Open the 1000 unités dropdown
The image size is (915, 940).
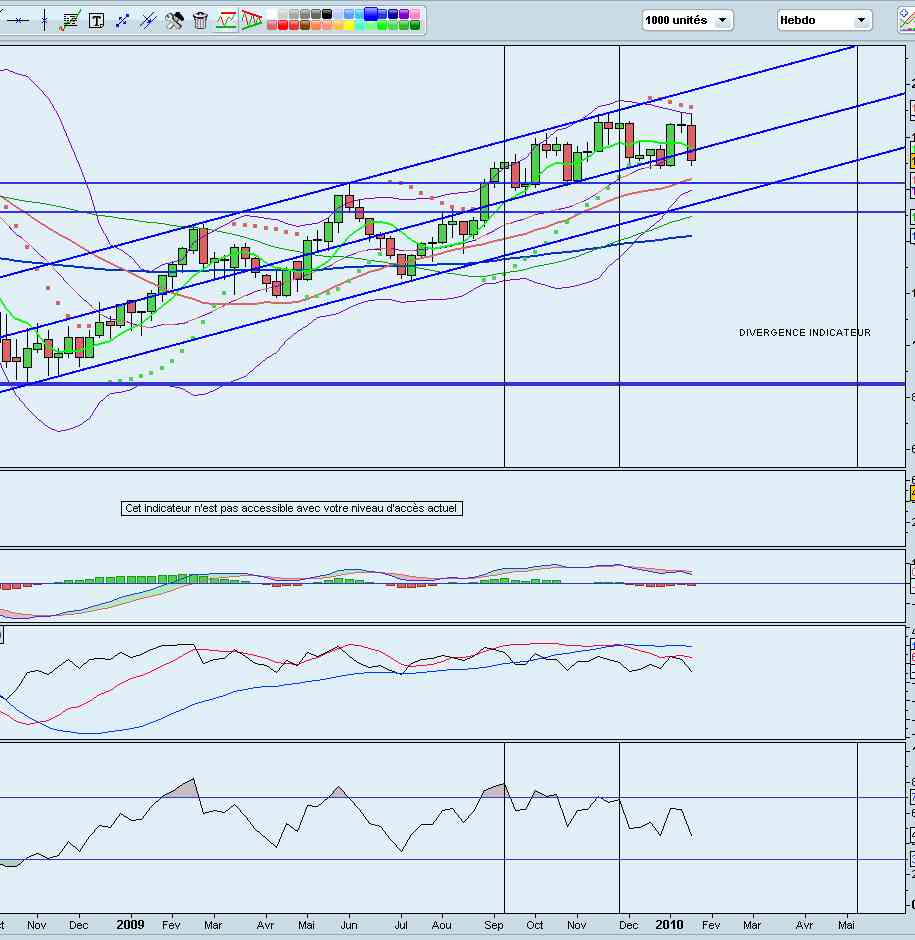pyautogui.click(x=688, y=20)
